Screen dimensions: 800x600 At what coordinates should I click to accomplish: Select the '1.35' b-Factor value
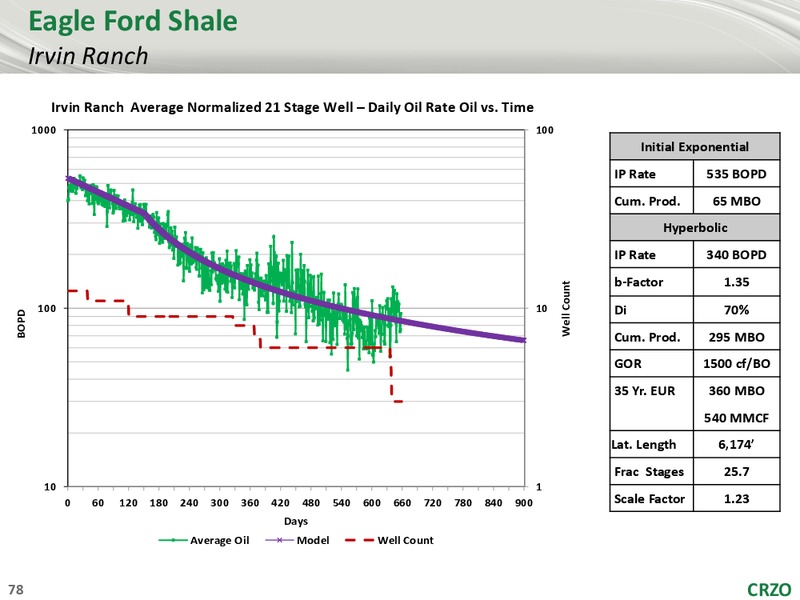[x=736, y=282]
